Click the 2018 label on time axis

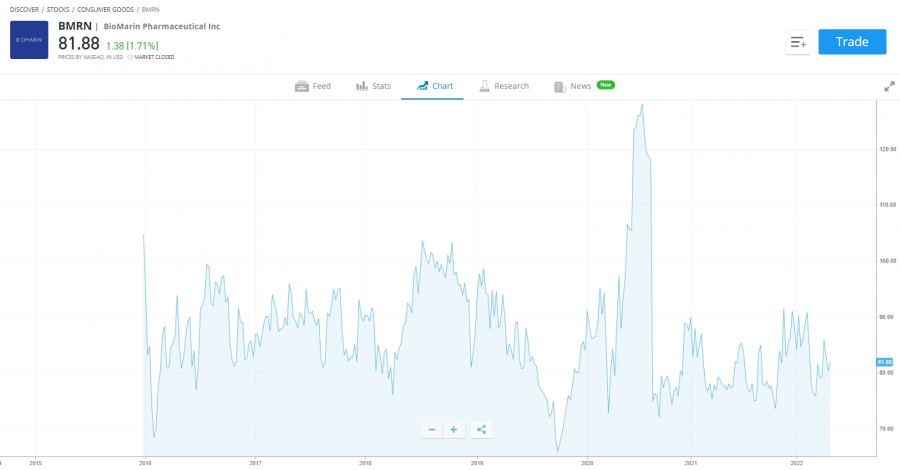[x=365, y=463]
